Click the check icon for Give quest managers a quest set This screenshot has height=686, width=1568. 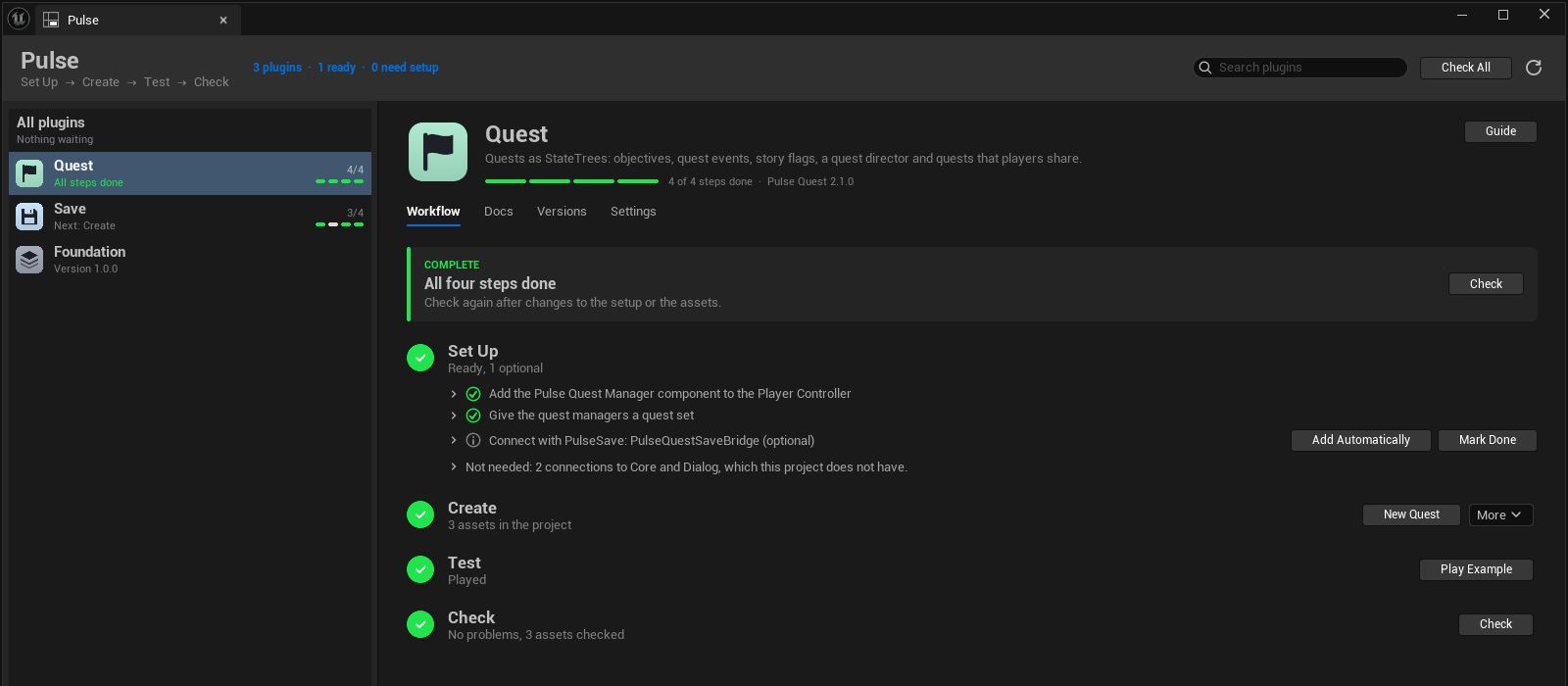[x=473, y=416]
